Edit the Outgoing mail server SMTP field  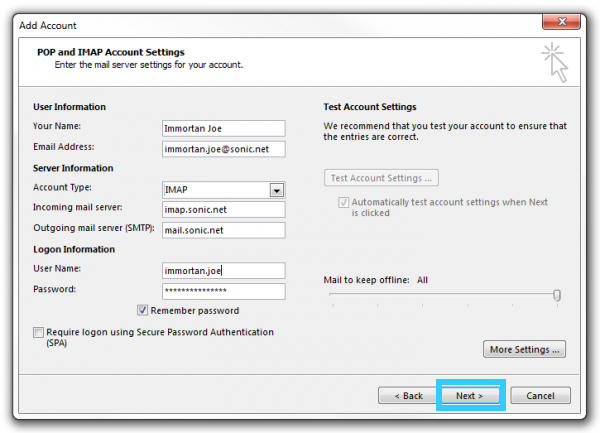(224, 230)
